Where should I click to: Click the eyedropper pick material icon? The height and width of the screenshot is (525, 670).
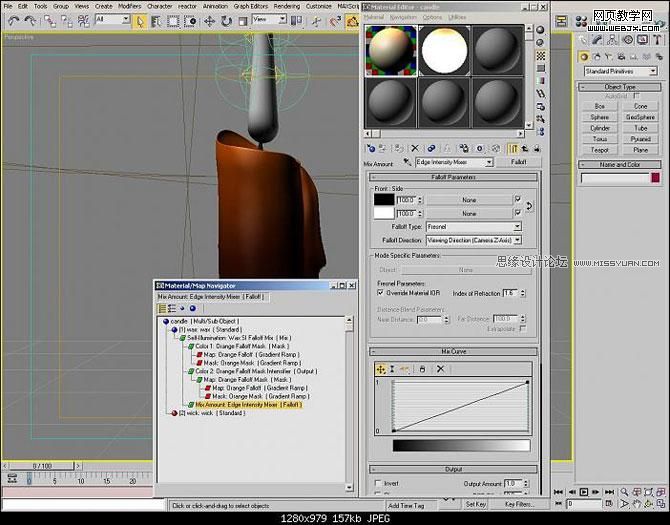(407, 162)
